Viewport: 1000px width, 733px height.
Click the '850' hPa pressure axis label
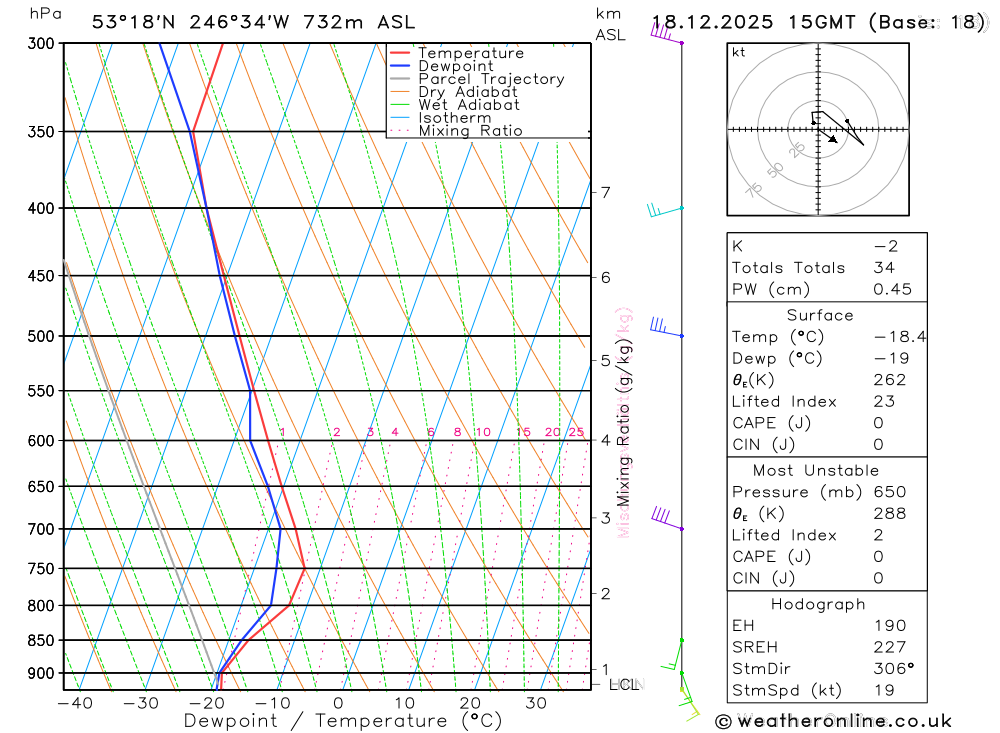[x=41, y=640]
